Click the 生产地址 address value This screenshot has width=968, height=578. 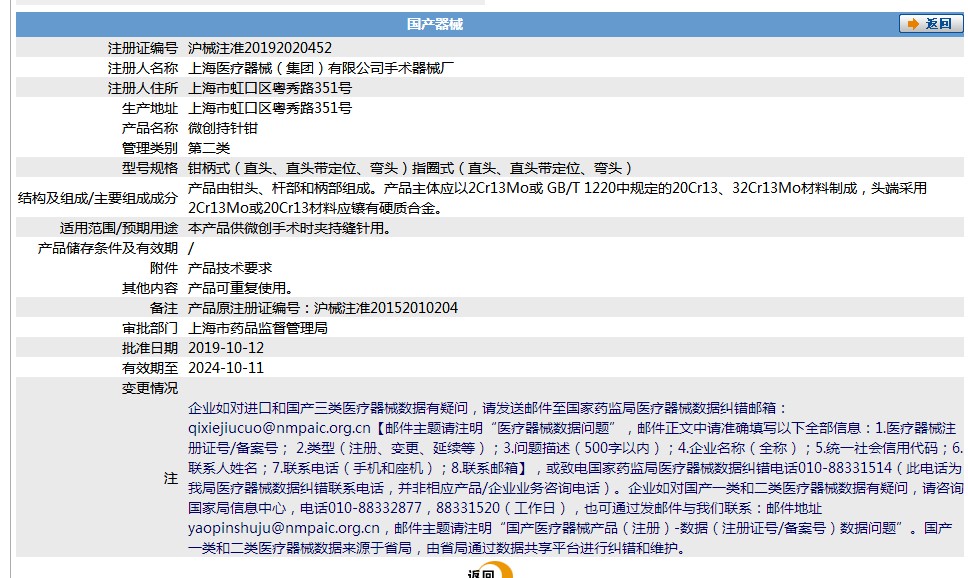[270, 108]
